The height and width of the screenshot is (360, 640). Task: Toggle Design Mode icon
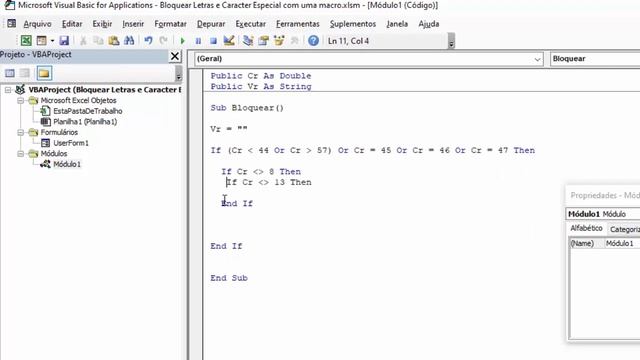point(229,40)
